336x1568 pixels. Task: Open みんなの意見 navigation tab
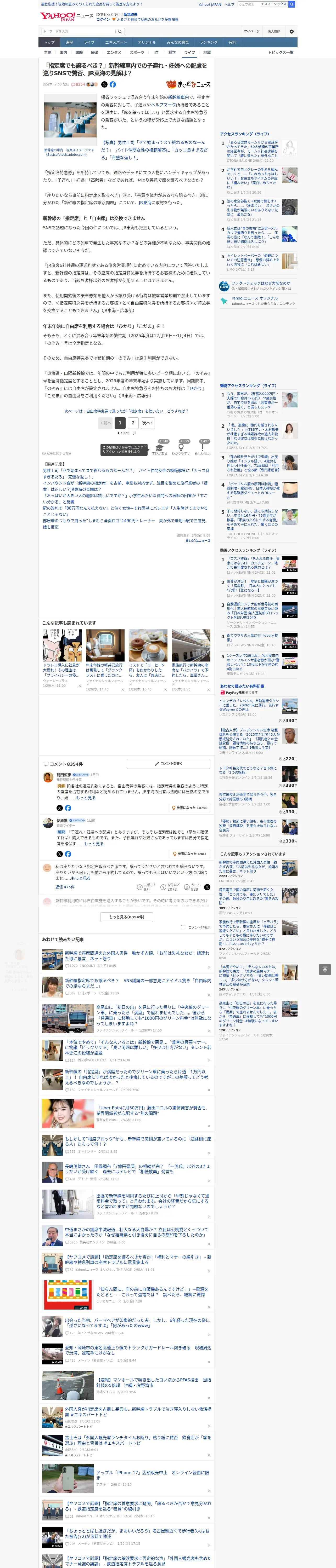(x=177, y=43)
